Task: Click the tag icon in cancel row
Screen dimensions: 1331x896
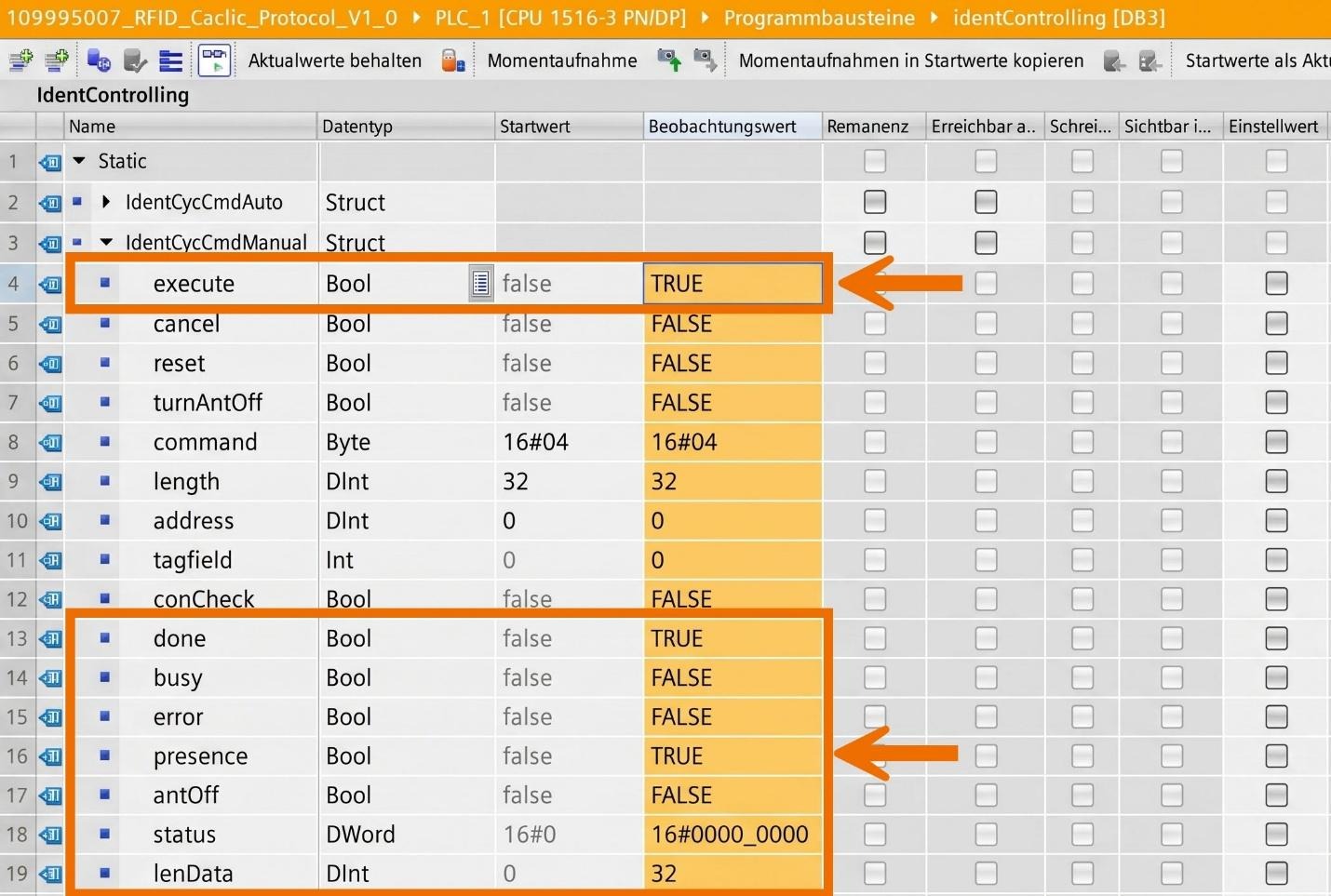Action: [x=50, y=324]
